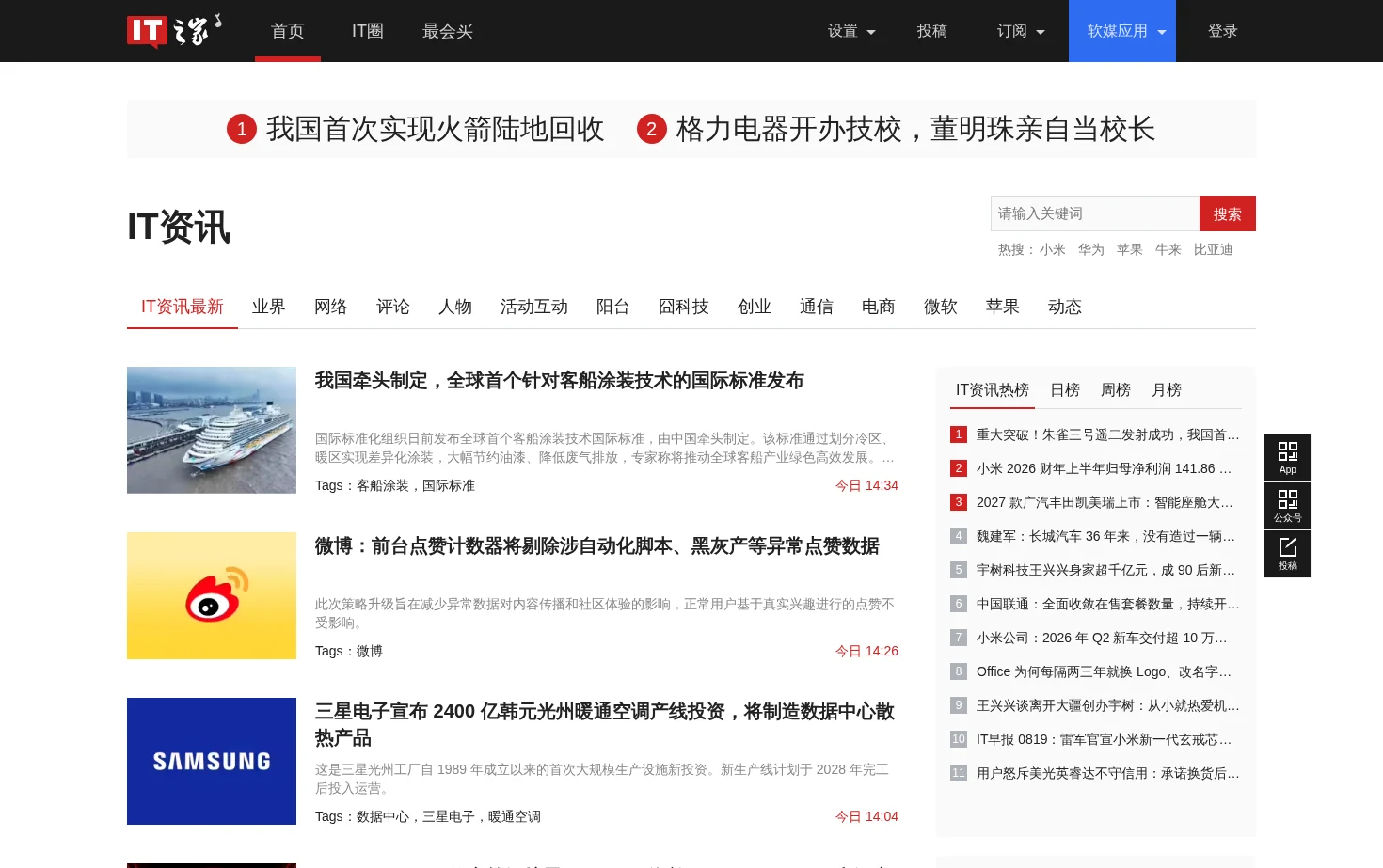Click the 国际标准 tag

(x=449, y=485)
